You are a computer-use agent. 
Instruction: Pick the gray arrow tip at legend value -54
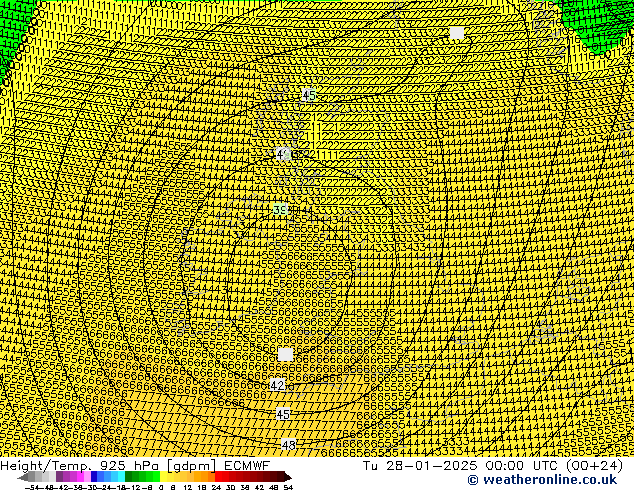[x=23, y=477]
